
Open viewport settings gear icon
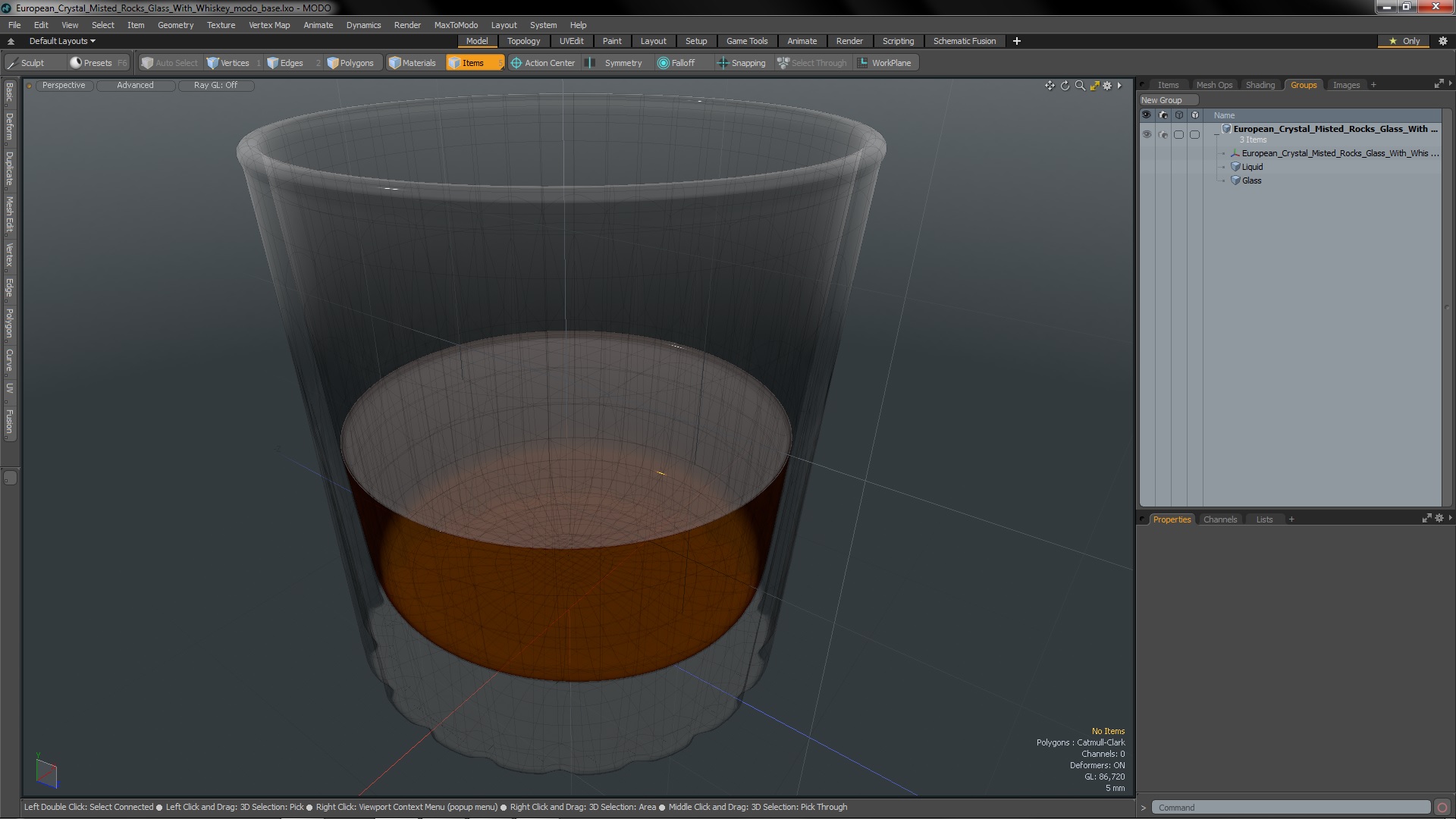pyautogui.click(x=1107, y=86)
